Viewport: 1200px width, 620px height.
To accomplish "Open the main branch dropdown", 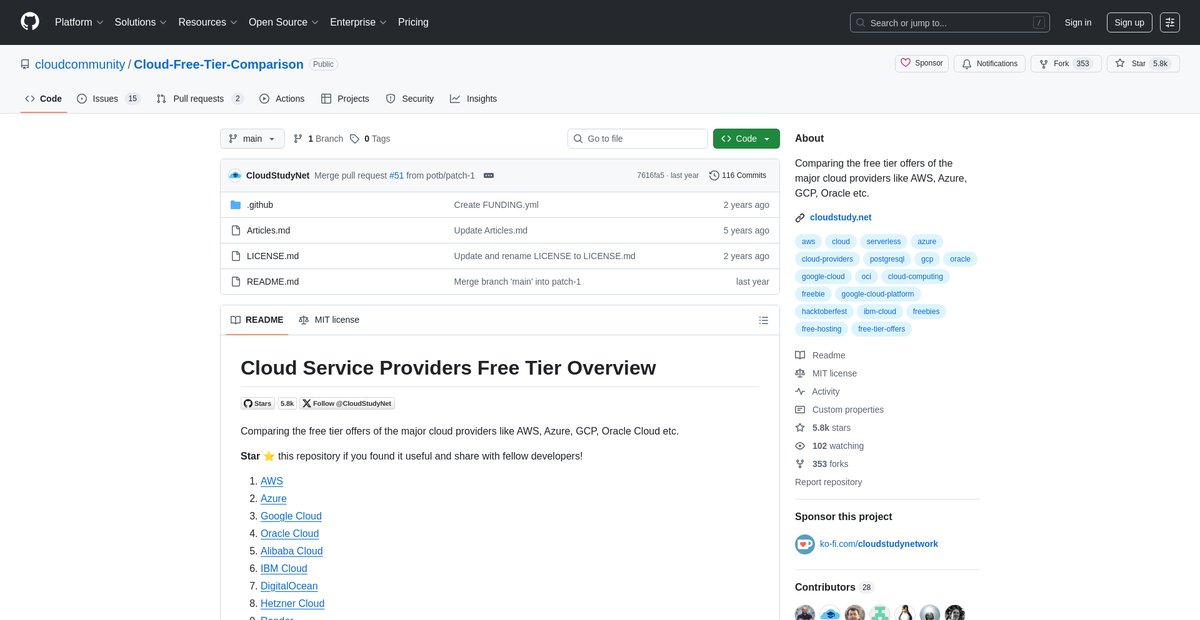I will 252,139.
